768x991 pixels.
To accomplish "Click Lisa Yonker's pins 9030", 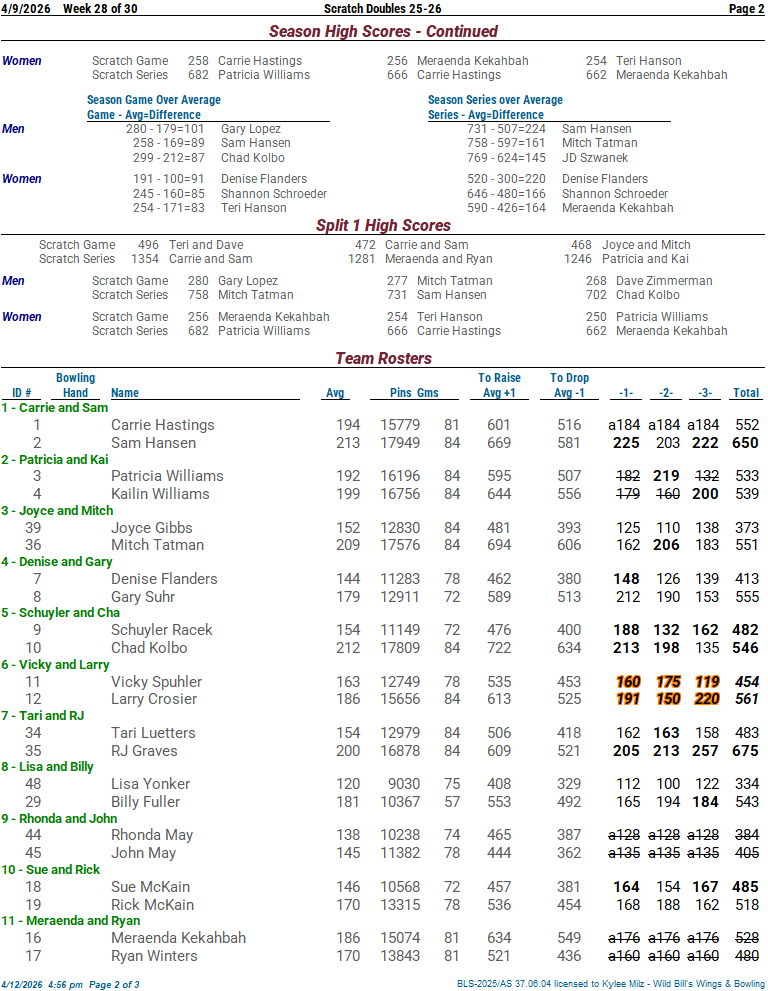I will click(x=404, y=784).
